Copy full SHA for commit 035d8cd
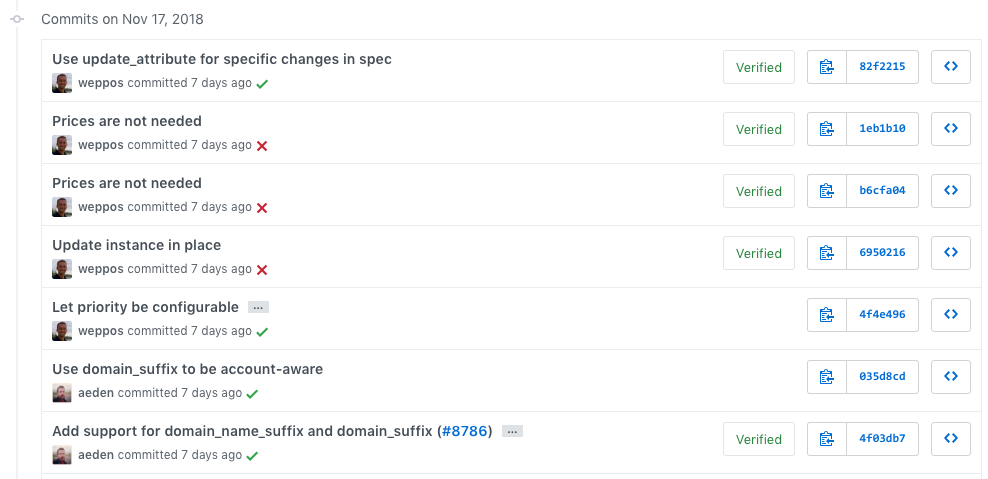The image size is (988, 479). (x=826, y=377)
